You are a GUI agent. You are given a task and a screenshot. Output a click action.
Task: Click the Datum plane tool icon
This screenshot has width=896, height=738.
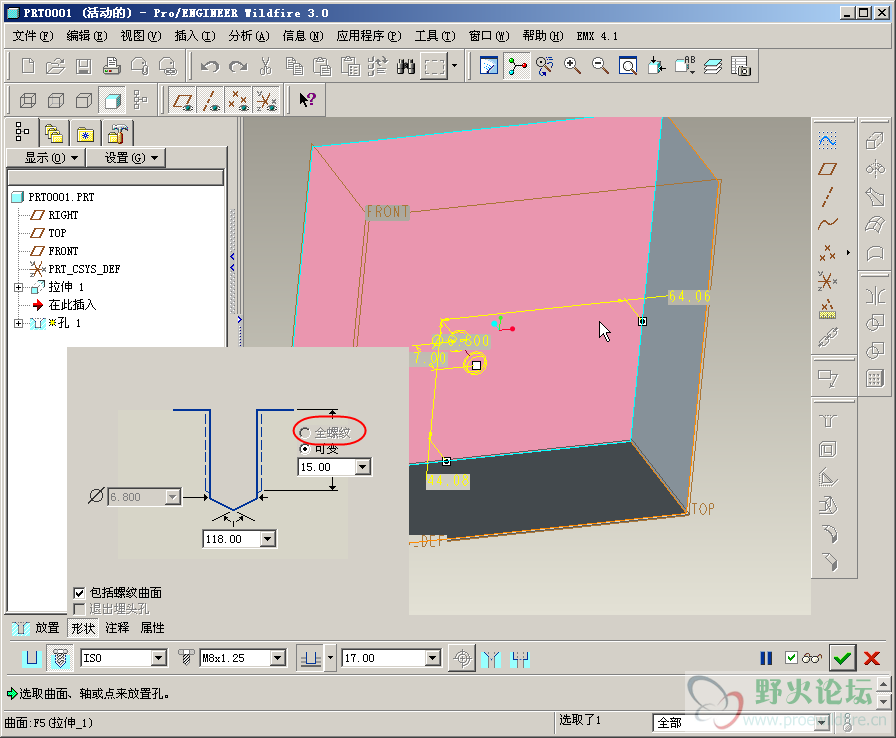827,169
